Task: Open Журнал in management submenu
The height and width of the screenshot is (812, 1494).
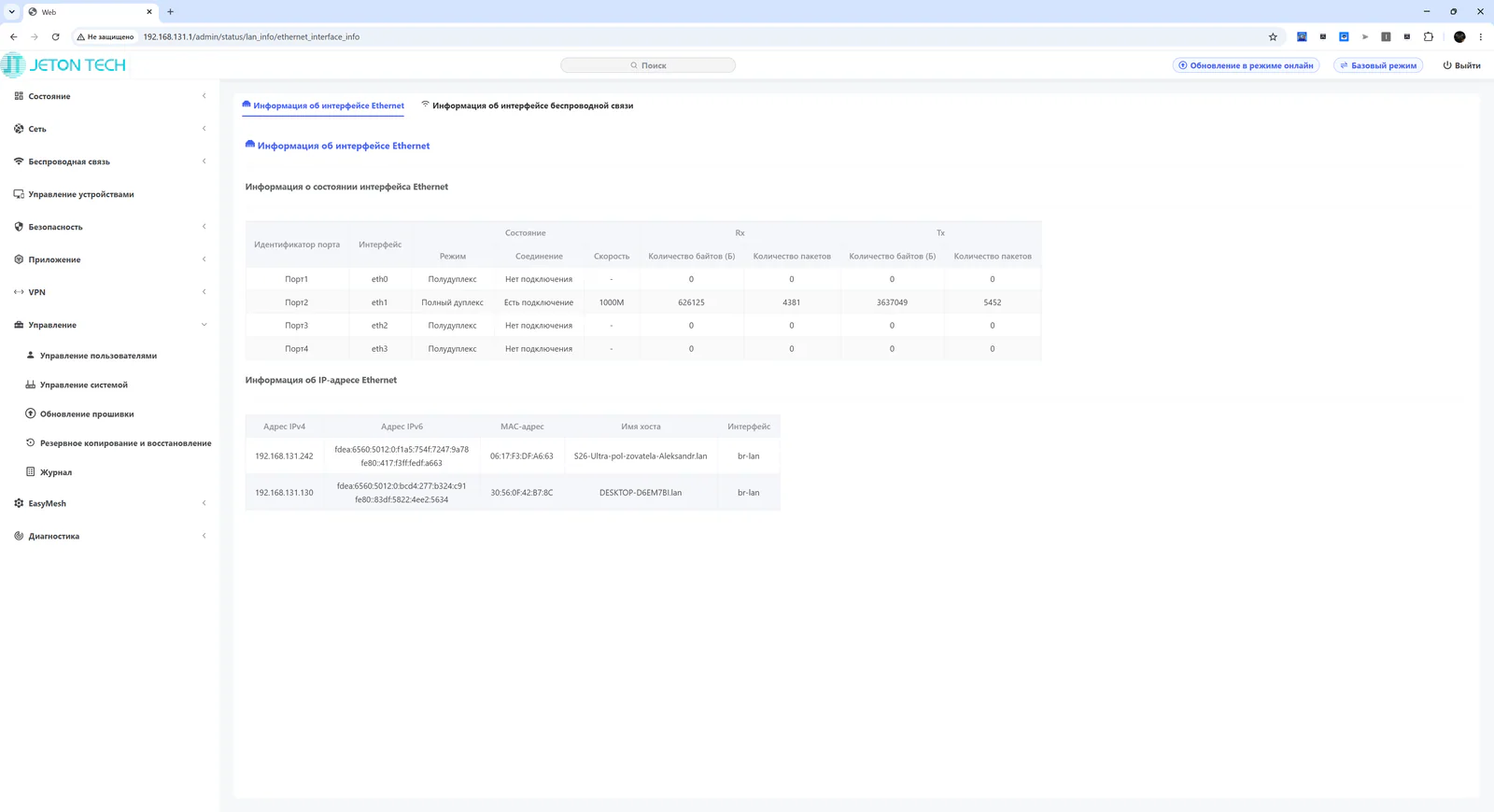Action: pyautogui.click(x=55, y=472)
